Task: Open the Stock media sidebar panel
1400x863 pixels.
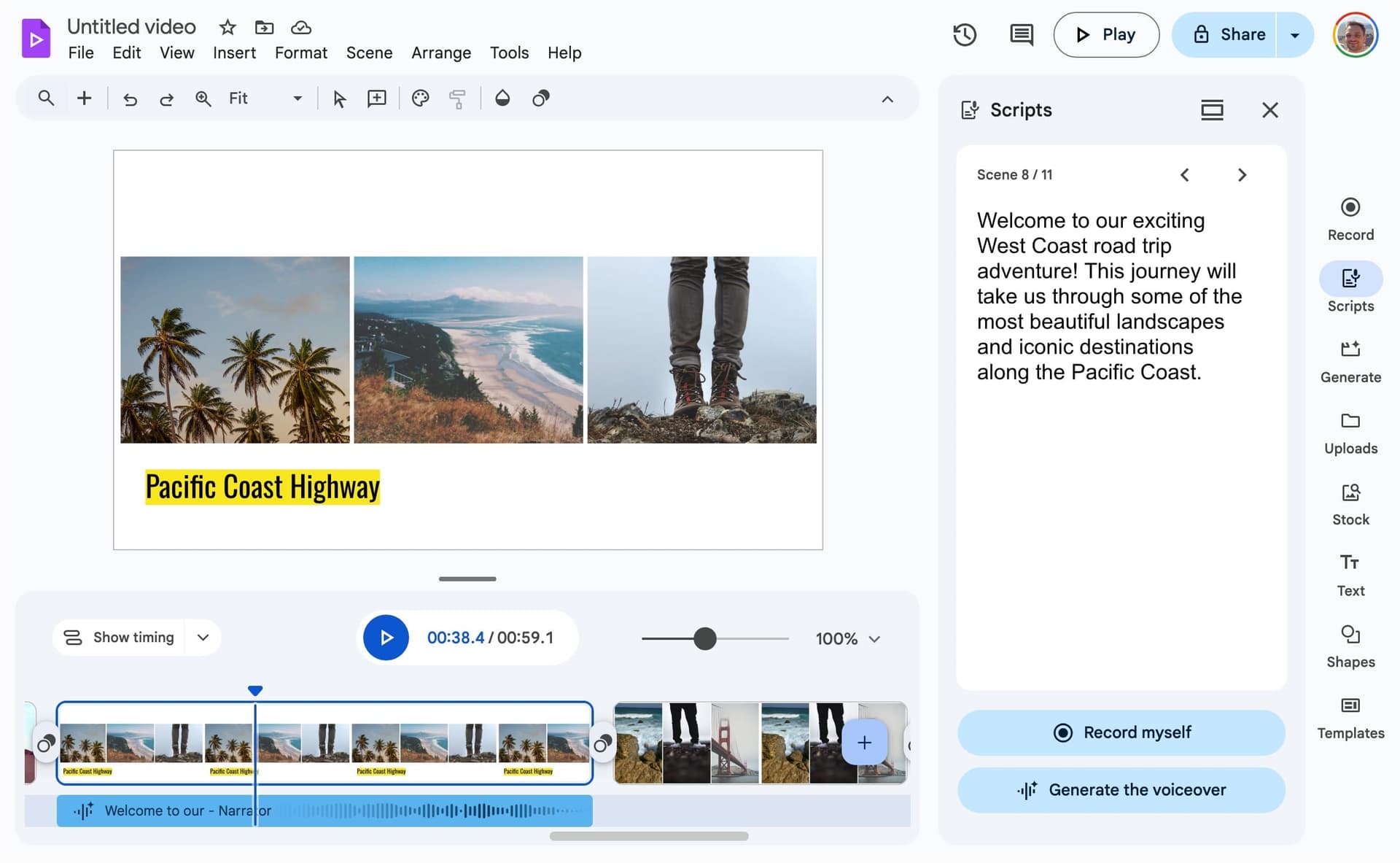Action: pyautogui.click(x=1350, y=503)
